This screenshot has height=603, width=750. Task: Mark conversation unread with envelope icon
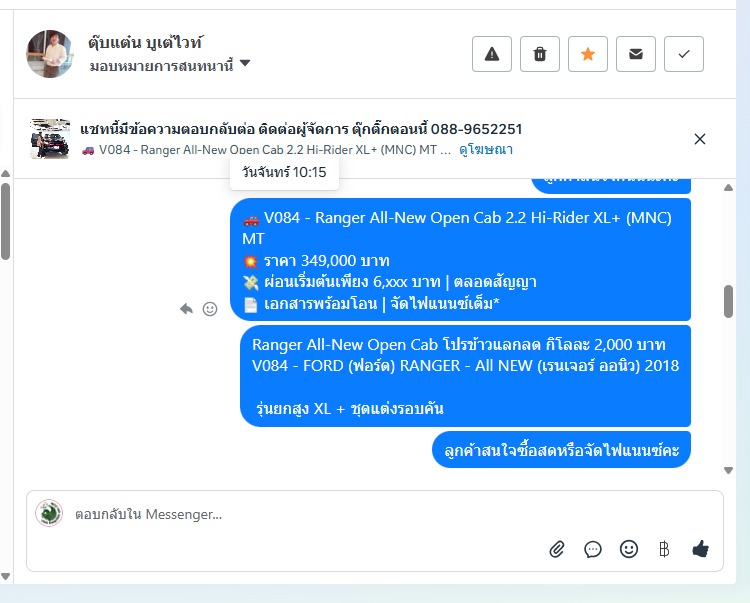(636, 54)
